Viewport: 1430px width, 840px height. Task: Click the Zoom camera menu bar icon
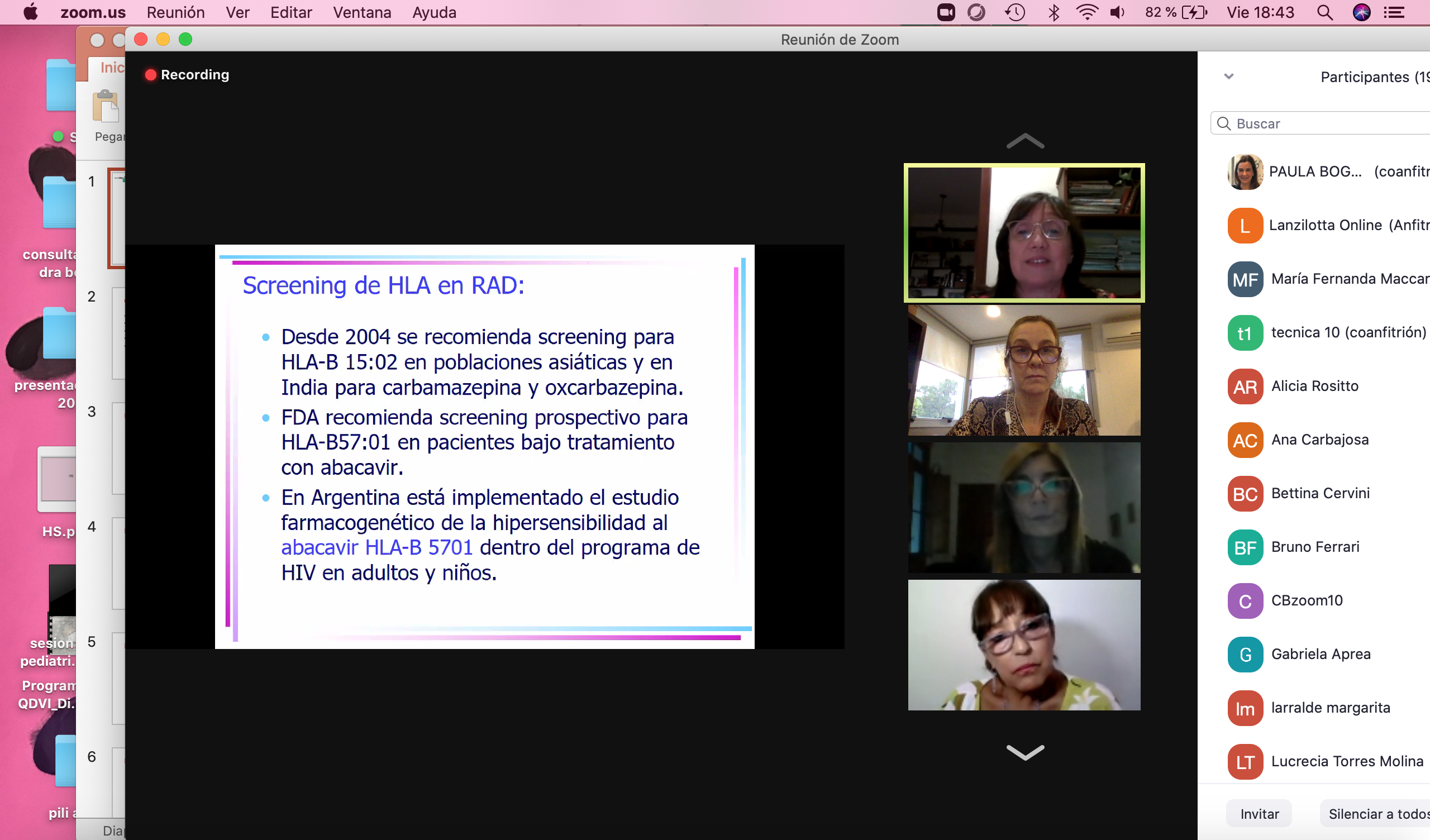(x=946, y=12)
